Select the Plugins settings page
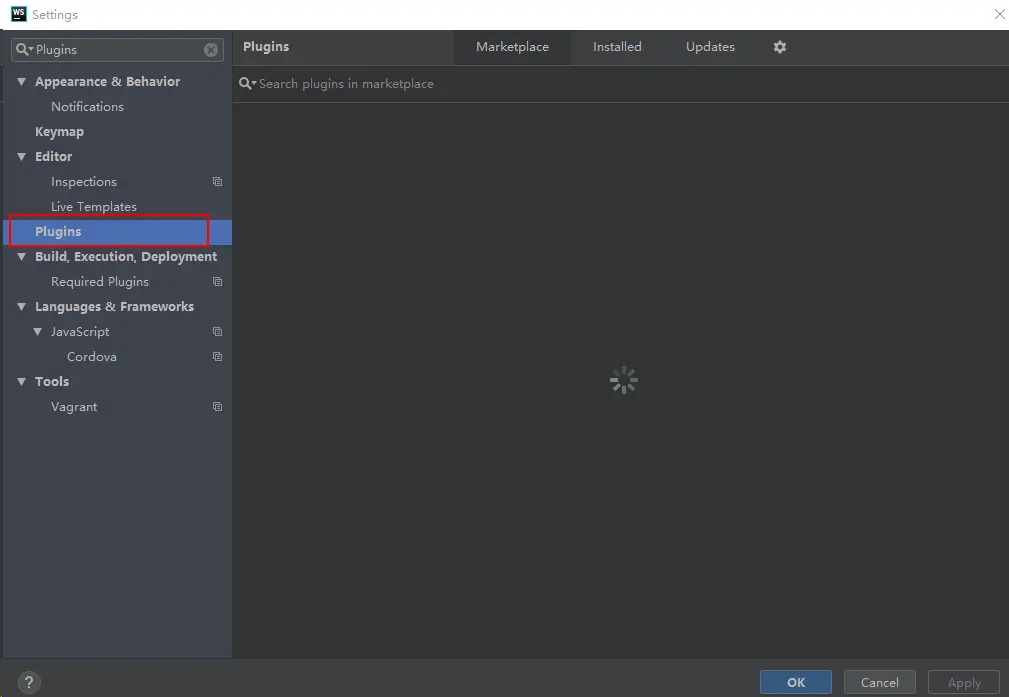 click(117, 232)
